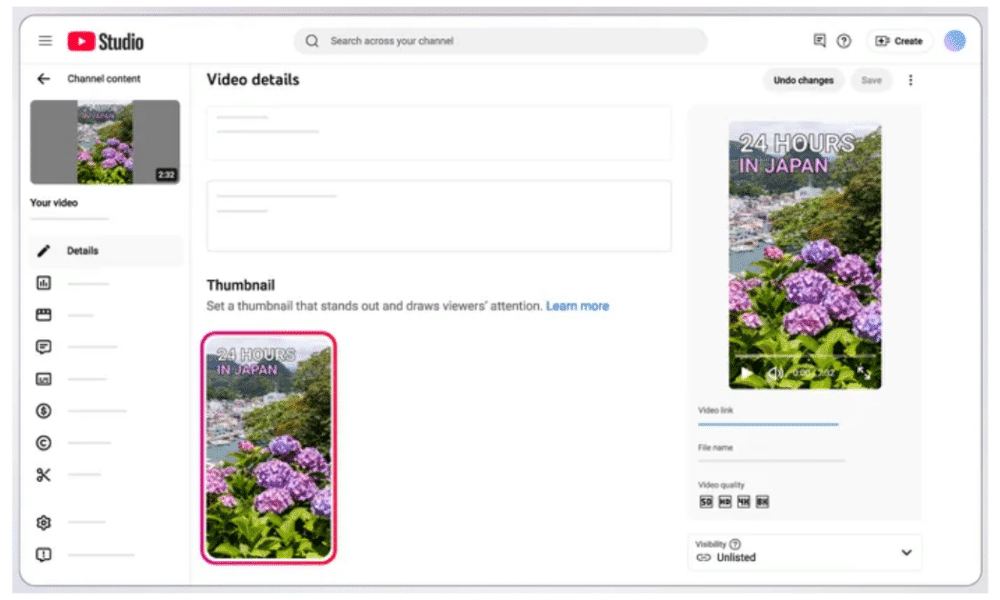Click the 'File name' label
This screenshot has height=600, width=1000.
tap(715, 448)
